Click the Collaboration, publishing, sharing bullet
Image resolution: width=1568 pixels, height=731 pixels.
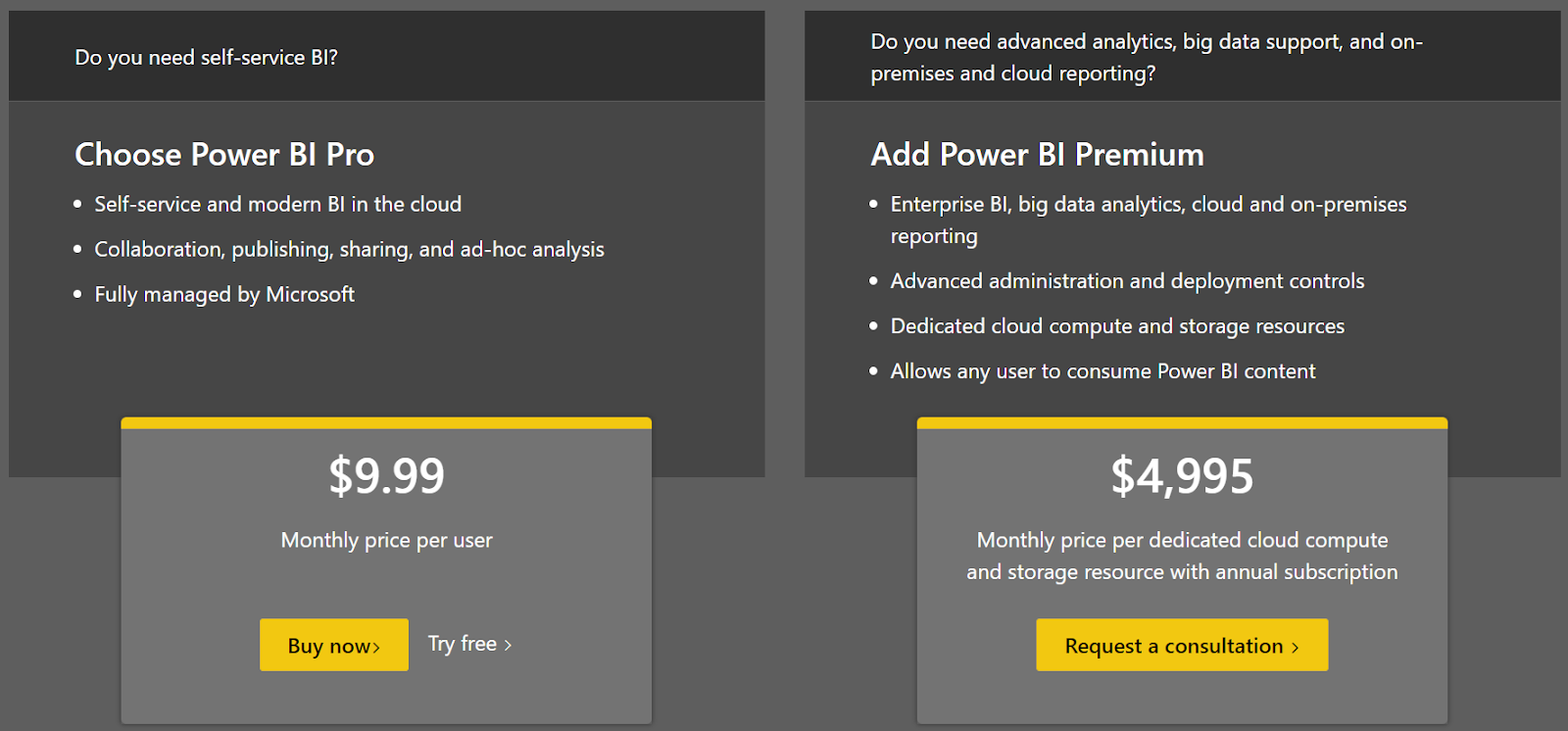pyautogui.click(x=349, y=249)
